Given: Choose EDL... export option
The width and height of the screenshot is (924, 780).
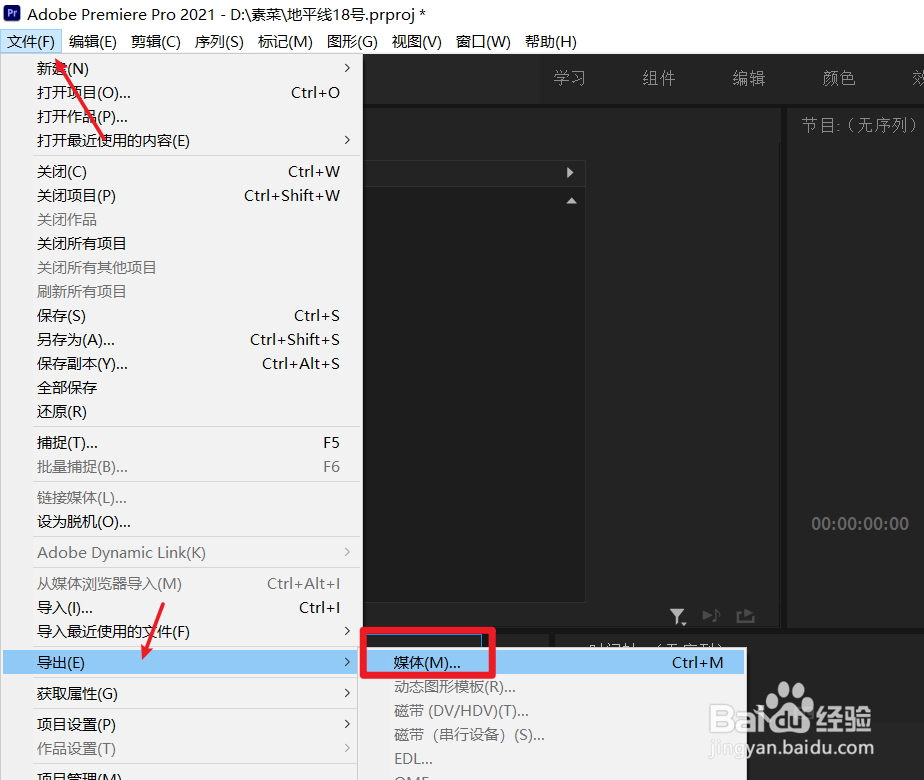Looking at the screenshot, I should pos(554,759).
